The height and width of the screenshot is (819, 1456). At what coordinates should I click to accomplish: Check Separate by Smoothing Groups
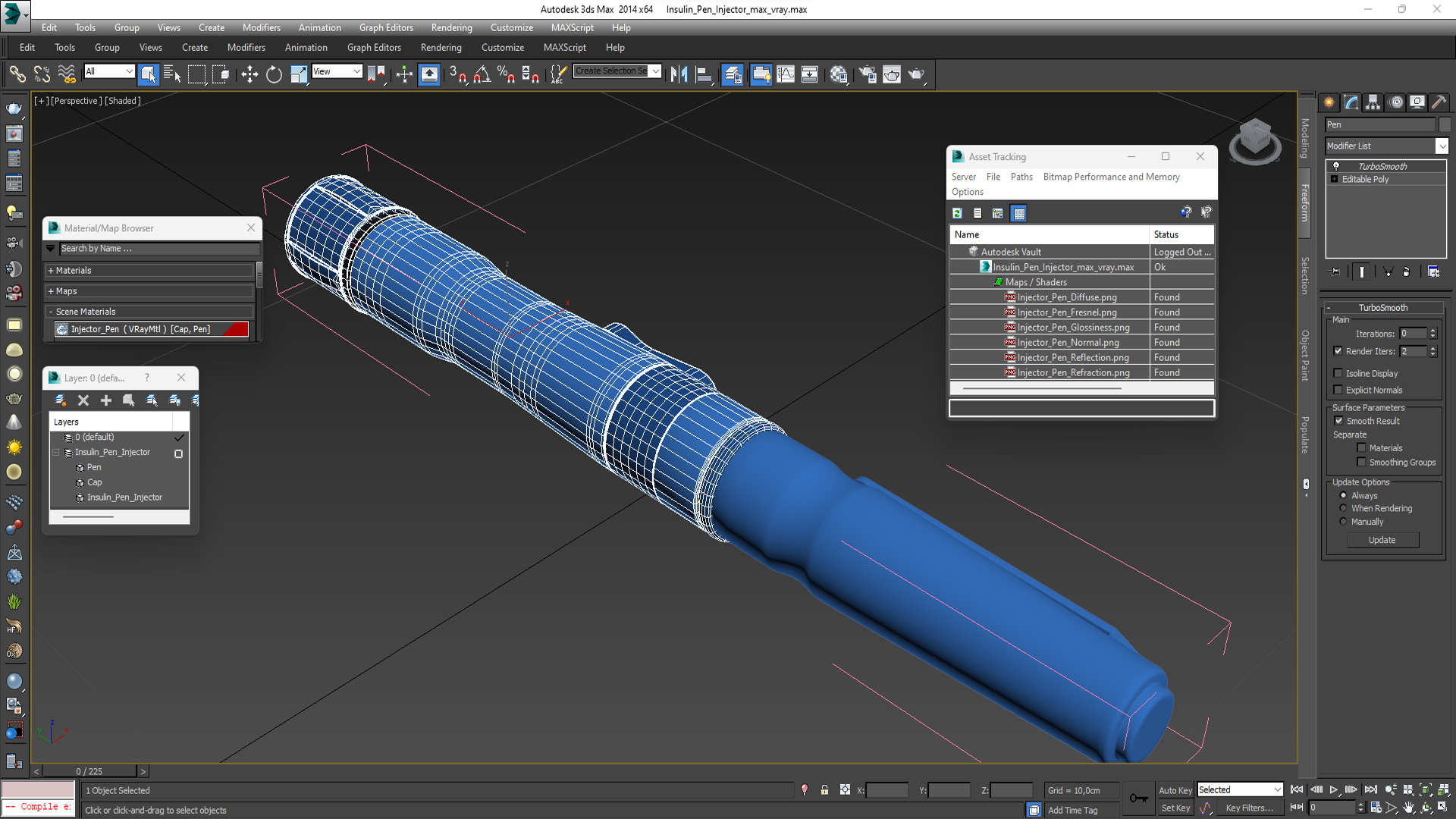coord(1361,462)
